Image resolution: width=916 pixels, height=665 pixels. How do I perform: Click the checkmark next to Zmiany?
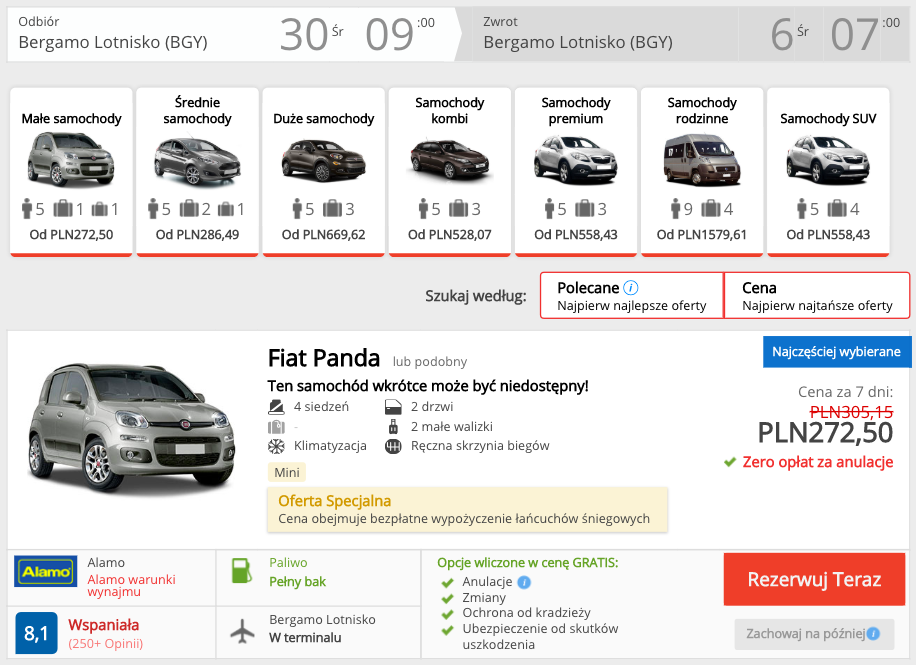click(x=446, y=598)
